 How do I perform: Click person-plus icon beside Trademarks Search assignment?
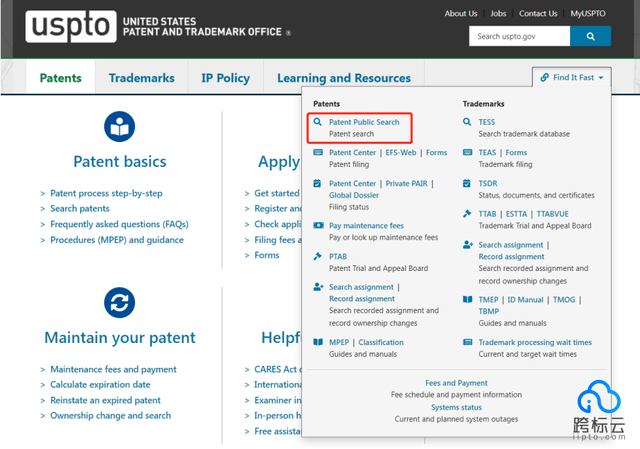point(468,245)
